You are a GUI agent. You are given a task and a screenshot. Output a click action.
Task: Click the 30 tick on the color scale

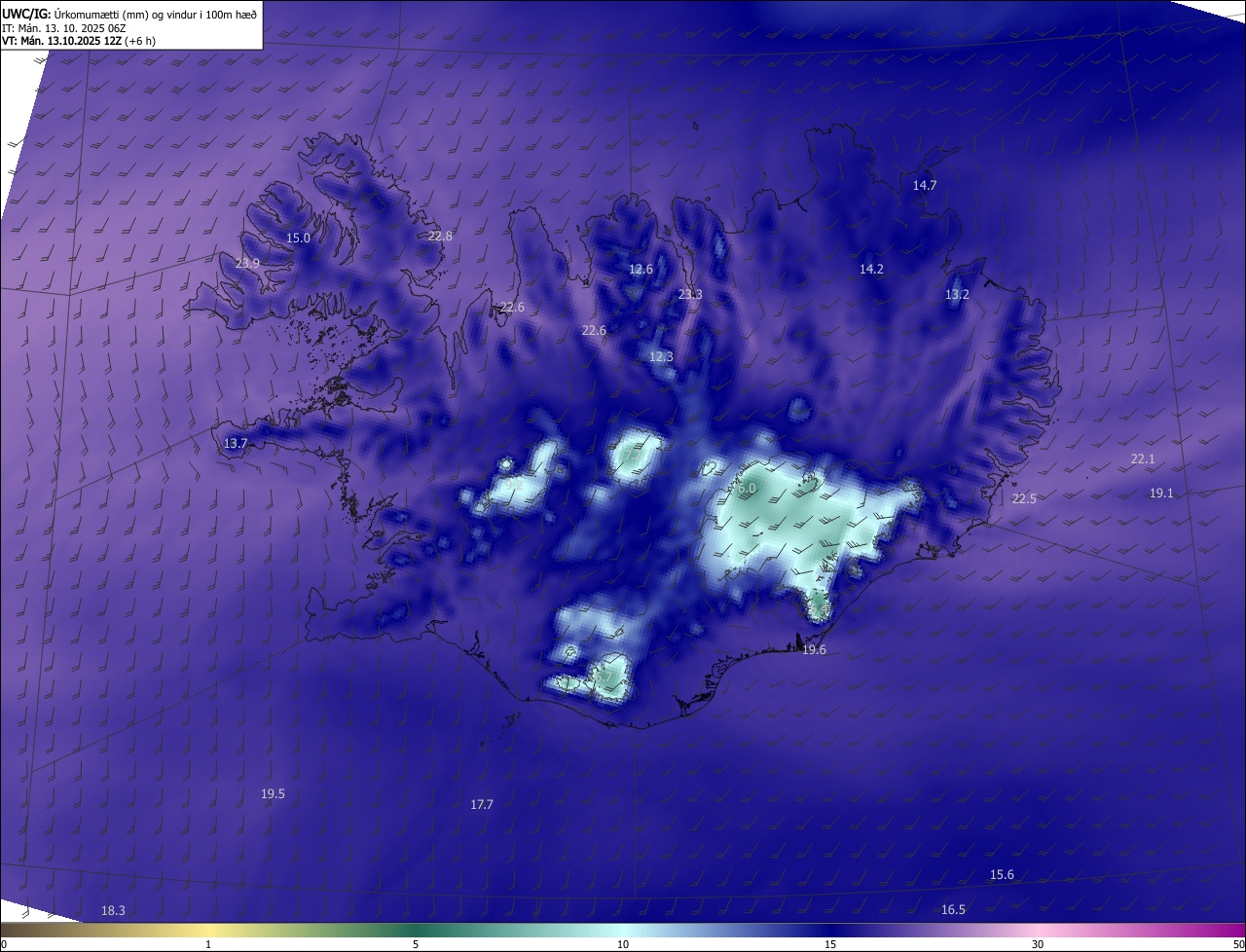pyautogui.click(x=1038, y=944)
